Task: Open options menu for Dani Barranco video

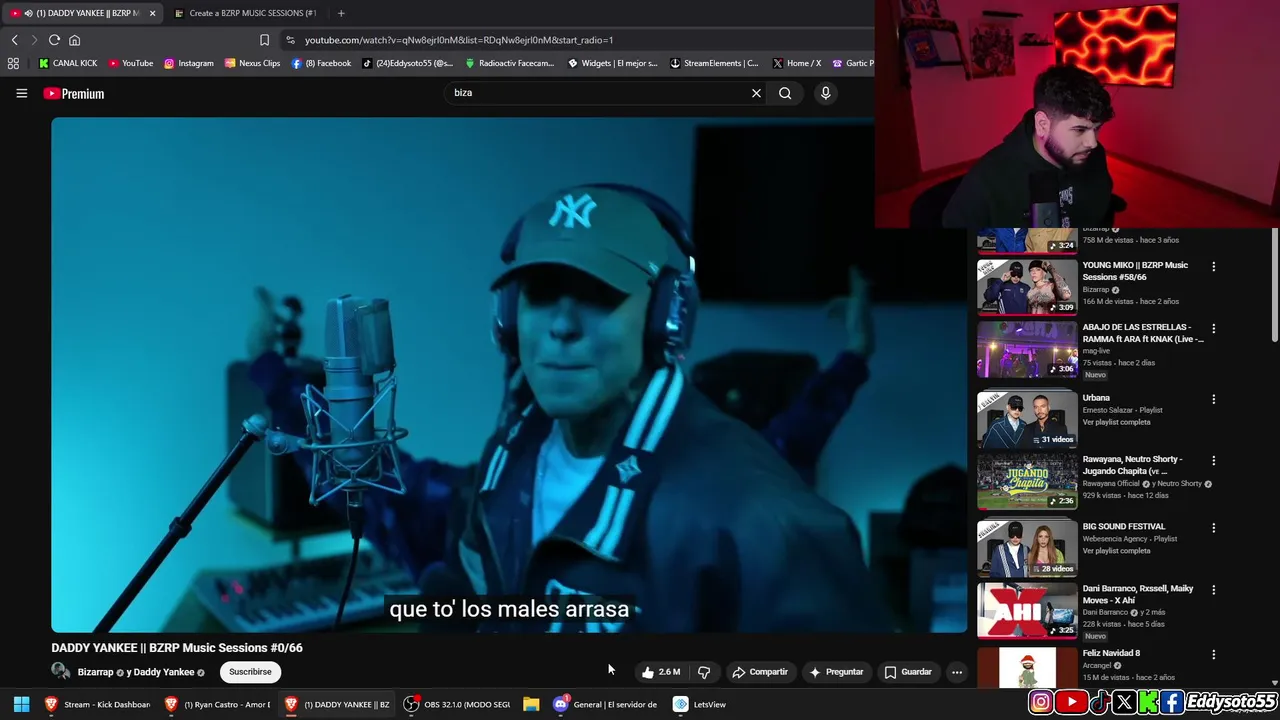Action: click(1214, 590)
